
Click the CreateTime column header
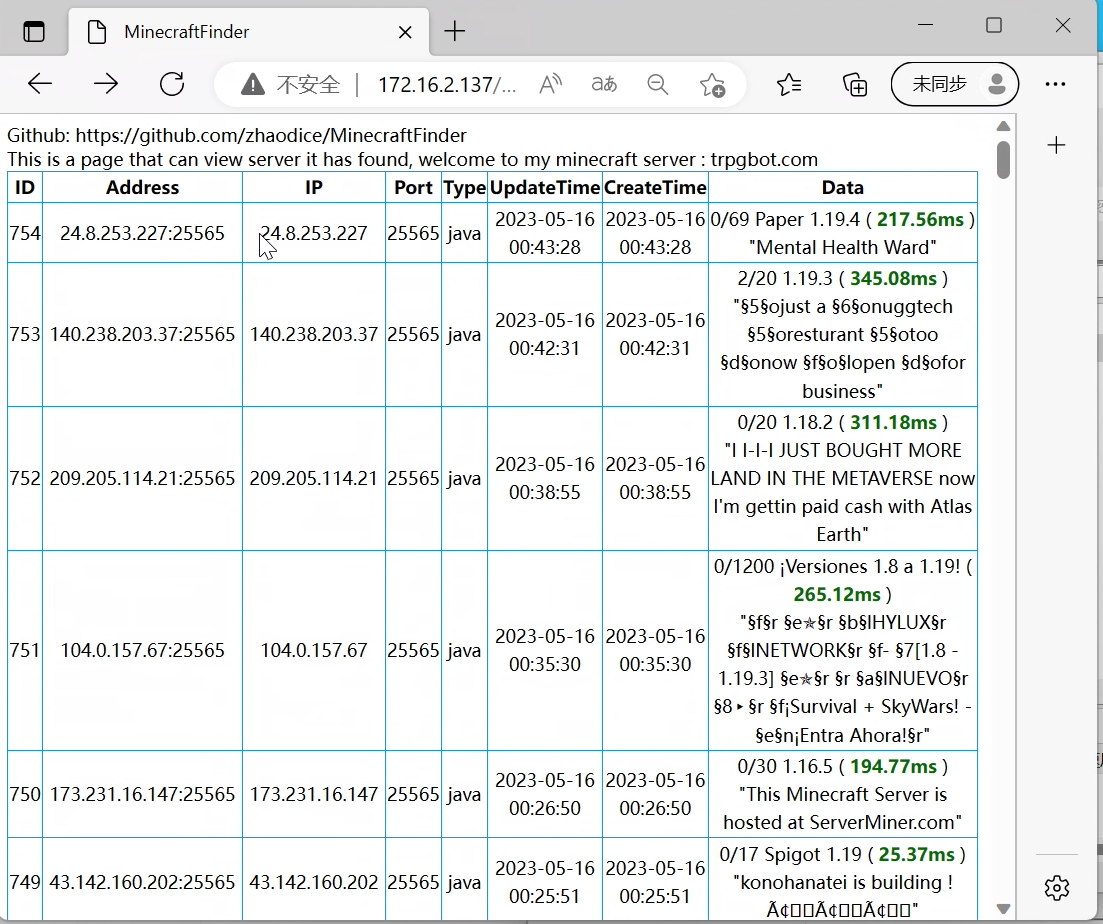point(655,188)
